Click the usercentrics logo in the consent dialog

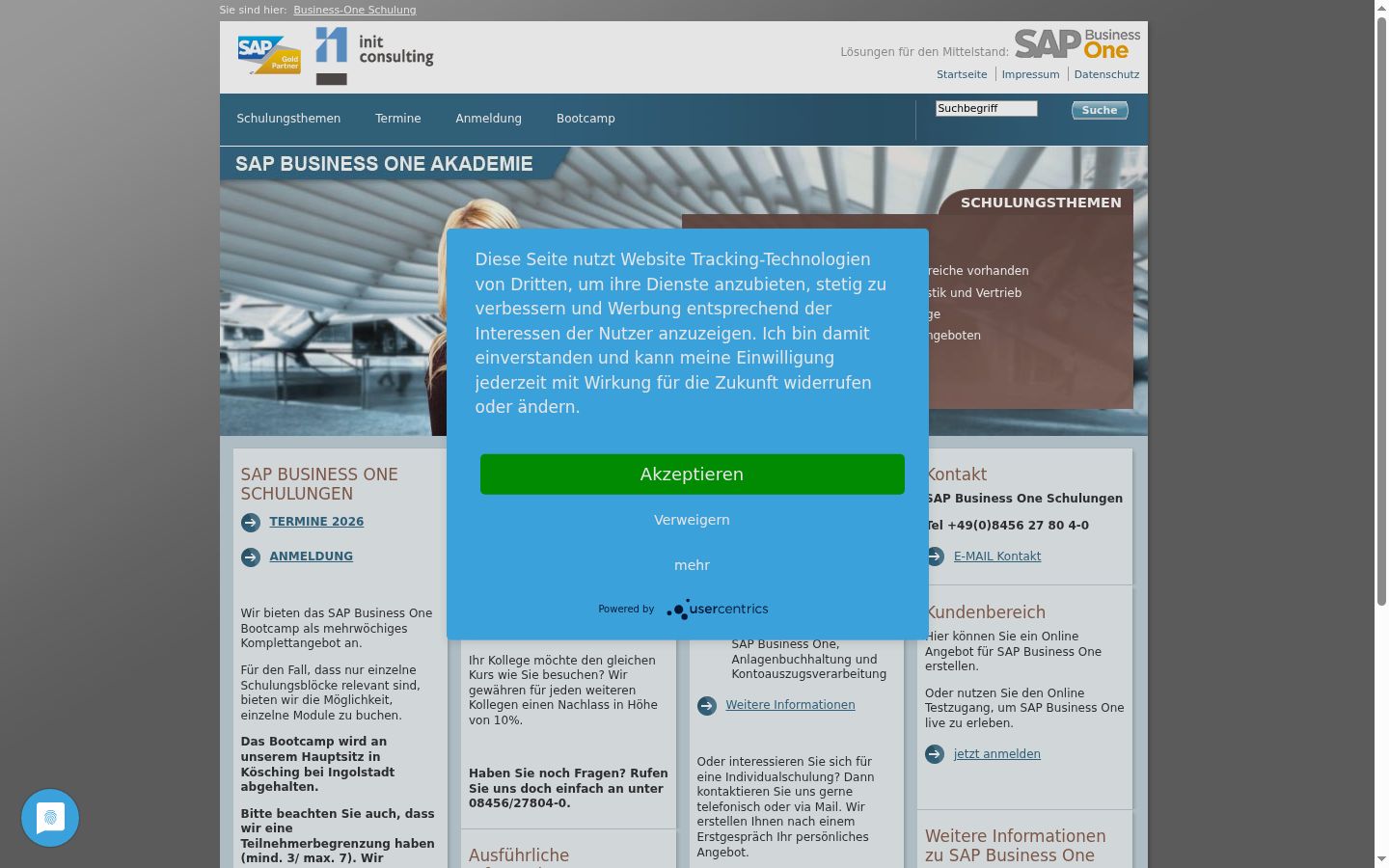718,610
